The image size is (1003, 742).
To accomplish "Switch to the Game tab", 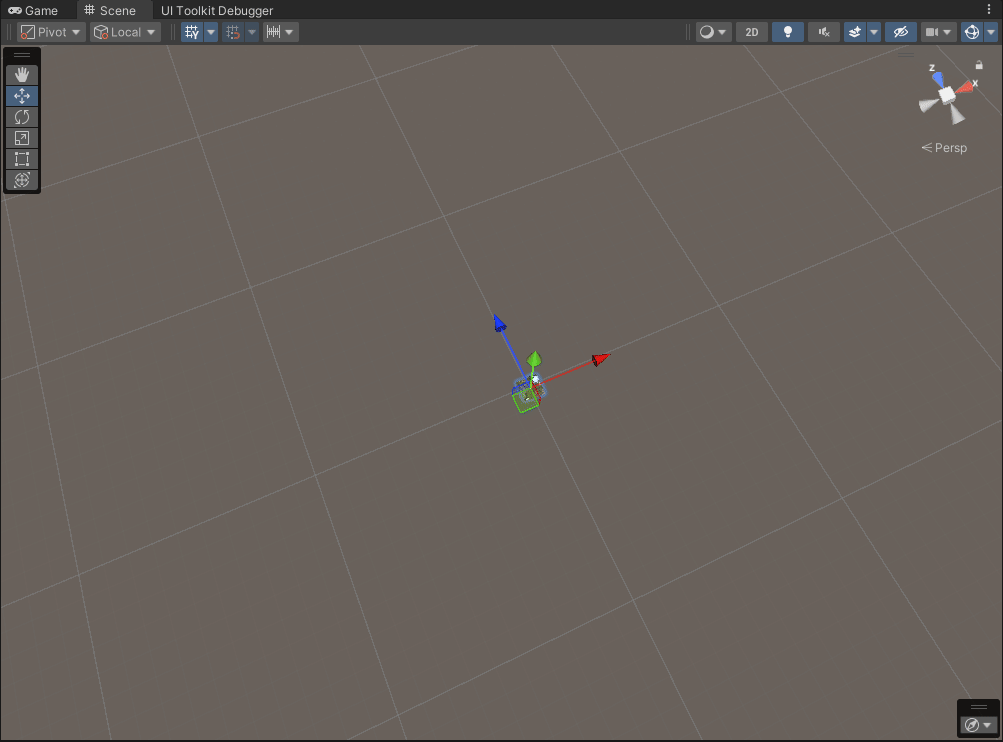I will pyautogui.click(x=34, y=10).
